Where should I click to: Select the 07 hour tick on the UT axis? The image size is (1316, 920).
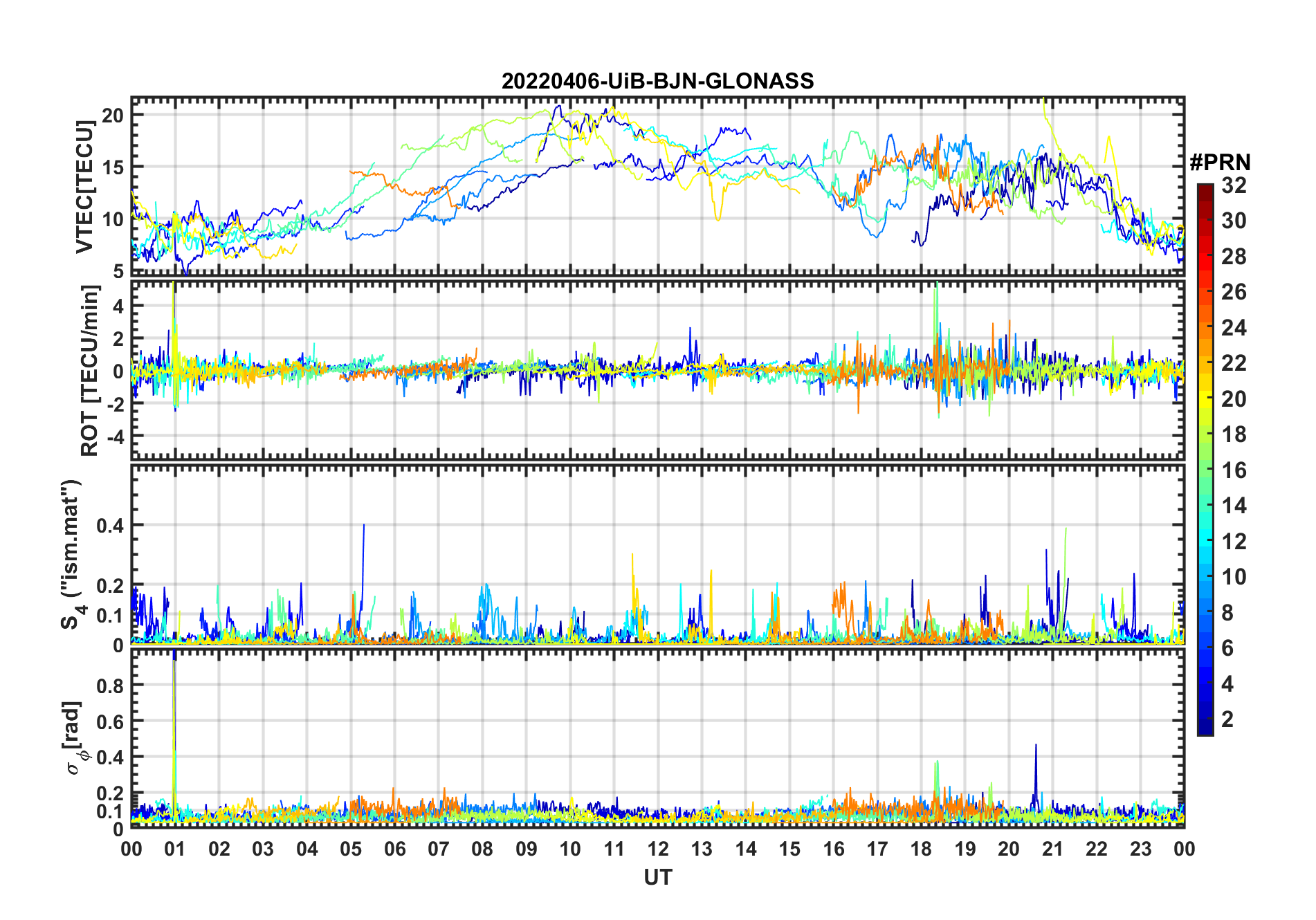[x=439, y=849]
